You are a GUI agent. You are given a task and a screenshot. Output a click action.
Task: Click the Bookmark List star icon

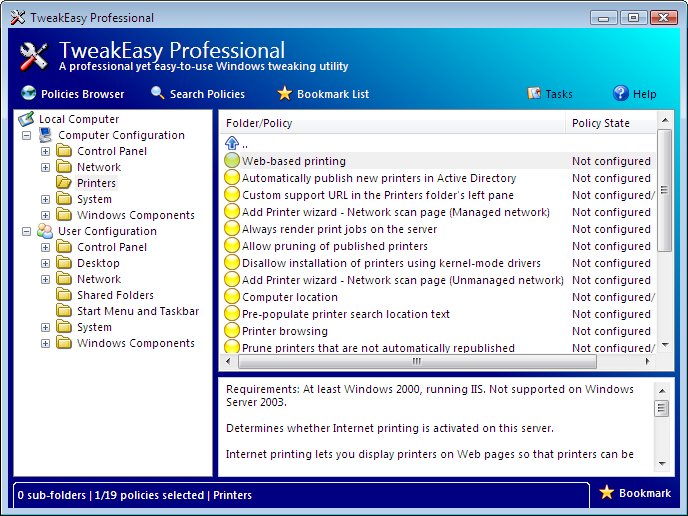coord(284,93)
